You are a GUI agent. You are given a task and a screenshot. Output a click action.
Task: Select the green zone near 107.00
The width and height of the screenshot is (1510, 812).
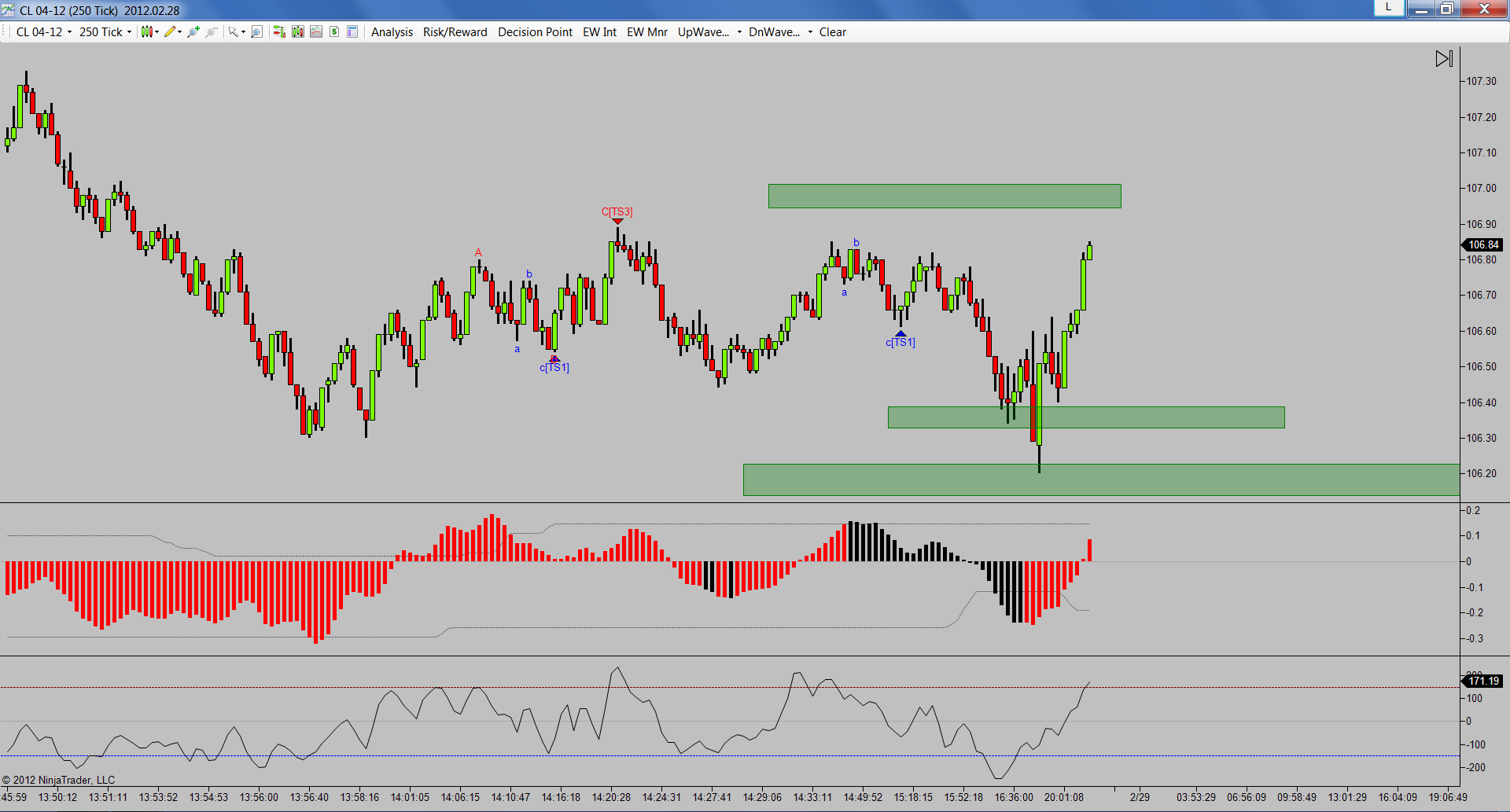click(x=945, y=196)
